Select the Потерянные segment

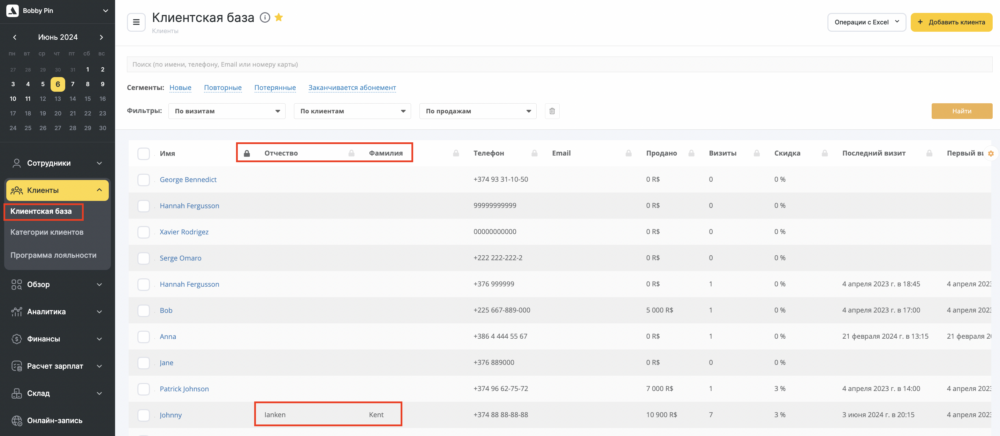275,87
